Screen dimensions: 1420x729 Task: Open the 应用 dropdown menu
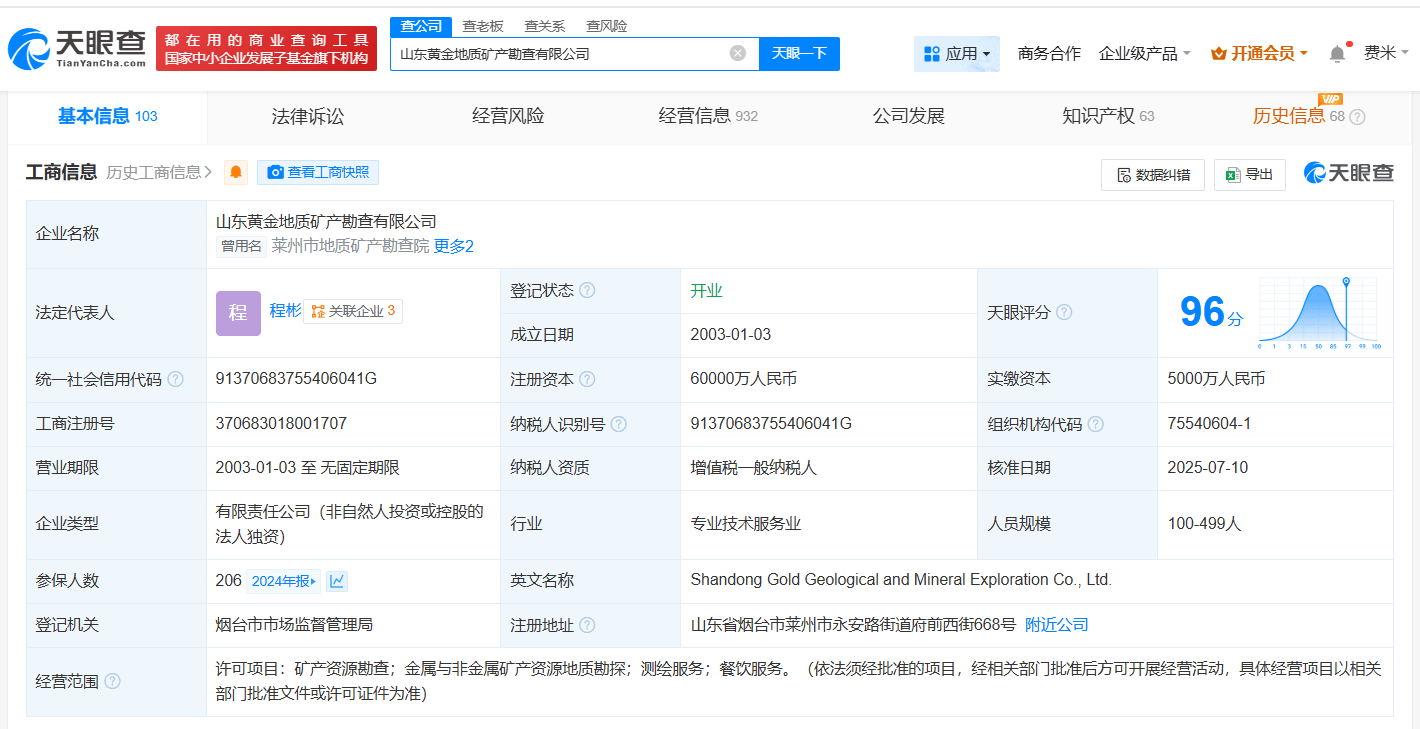pos(956,53)
